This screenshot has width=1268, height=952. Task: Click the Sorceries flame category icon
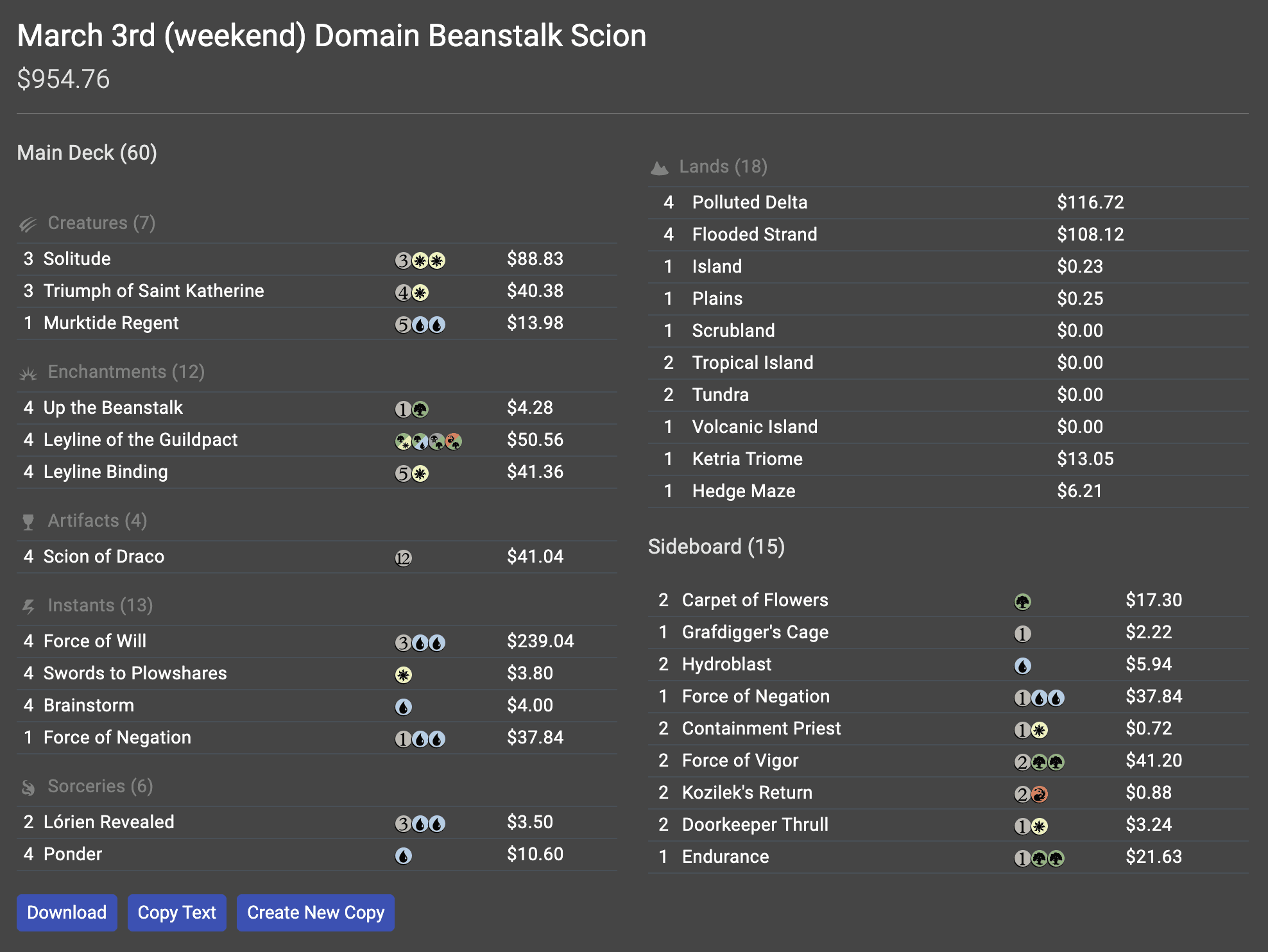(28, 787)
